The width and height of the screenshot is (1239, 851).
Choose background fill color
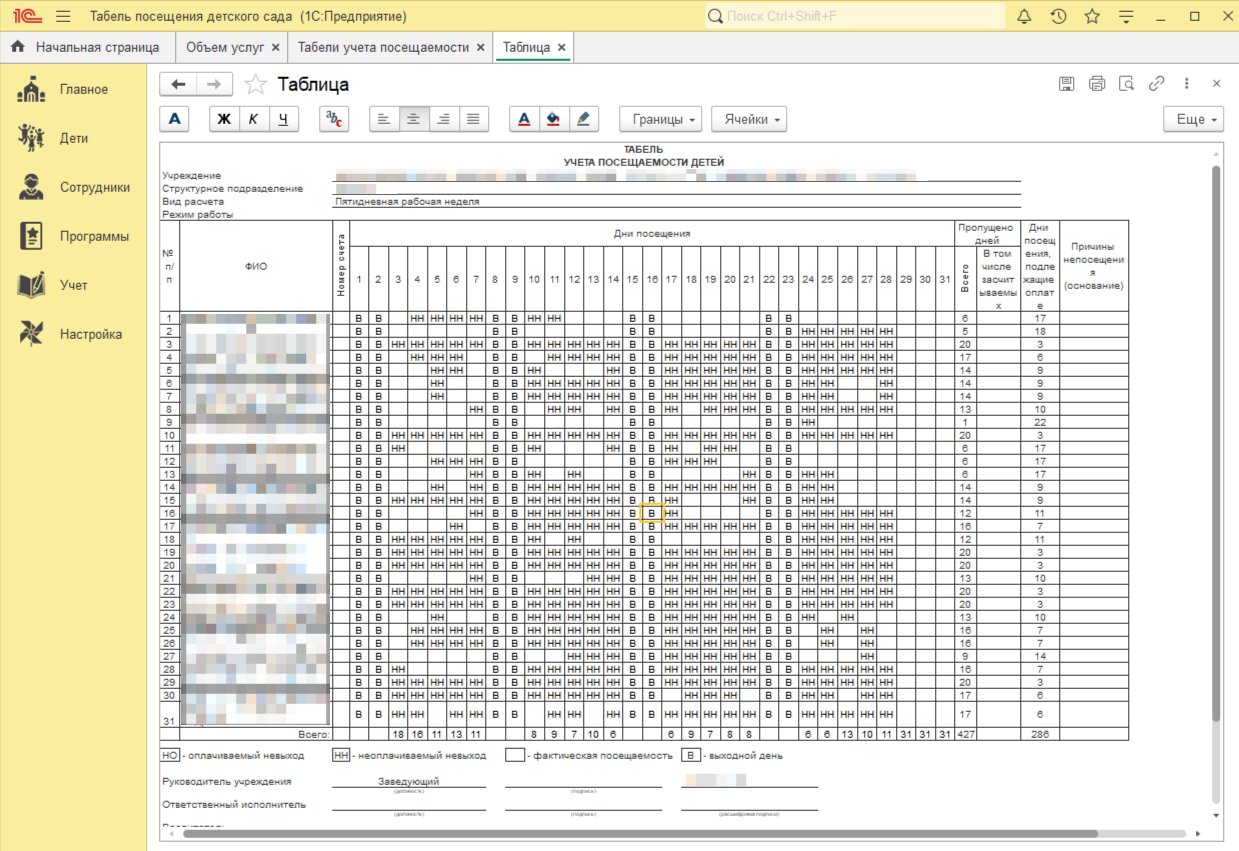tap(553, 119)
